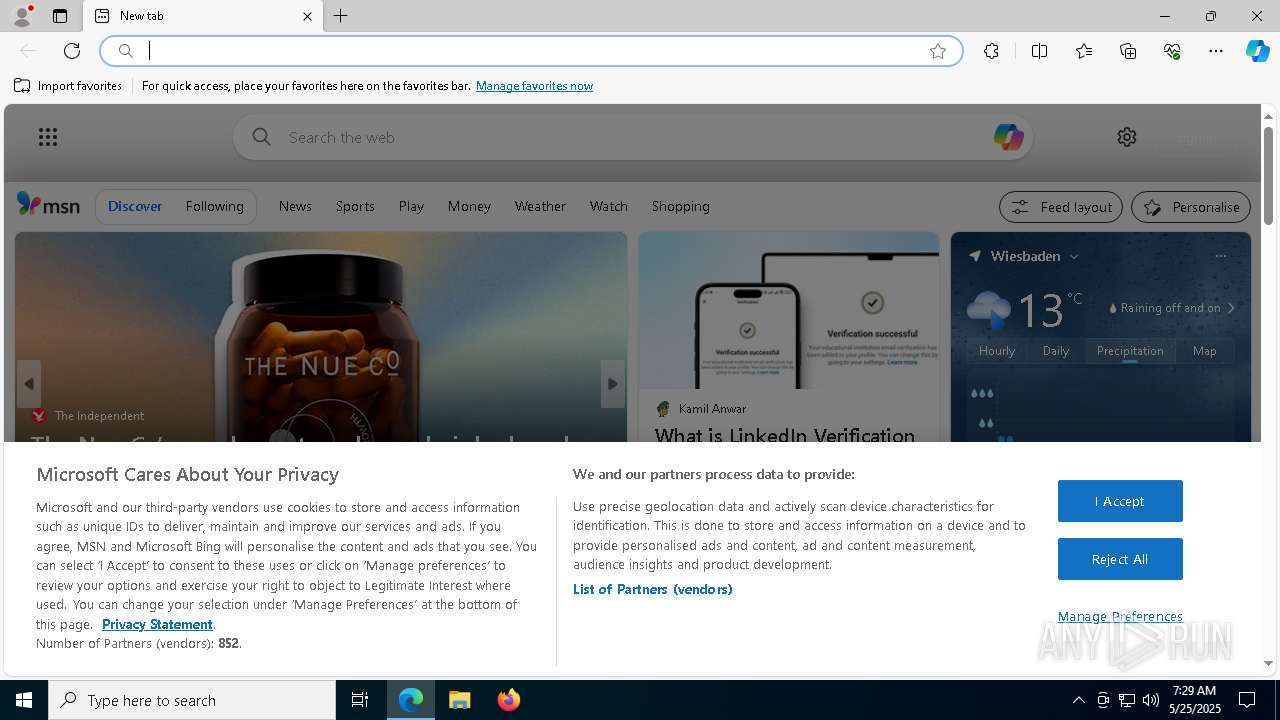Click the Personalise button

[1191, 207]
